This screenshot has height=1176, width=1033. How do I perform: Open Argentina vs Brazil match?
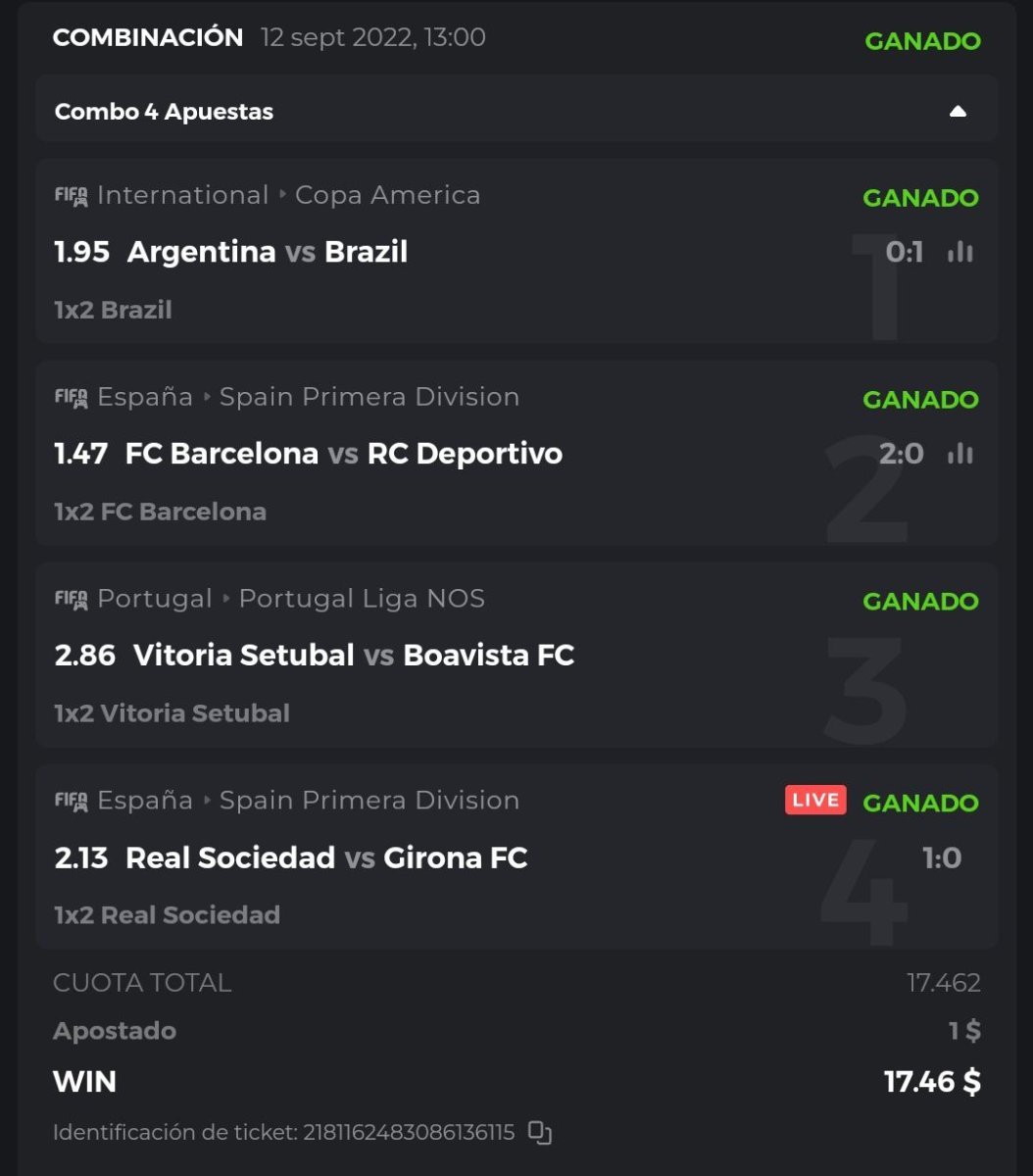[x=268, y=253]
